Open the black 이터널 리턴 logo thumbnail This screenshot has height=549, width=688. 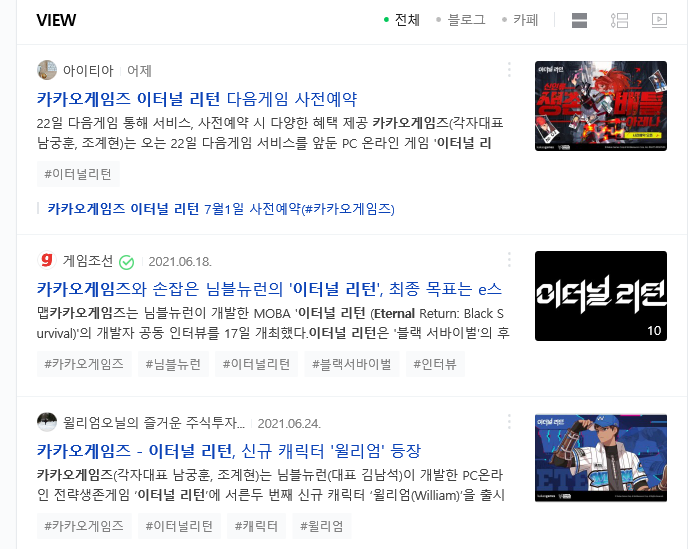pyautogui.click(x=601, y=296)
